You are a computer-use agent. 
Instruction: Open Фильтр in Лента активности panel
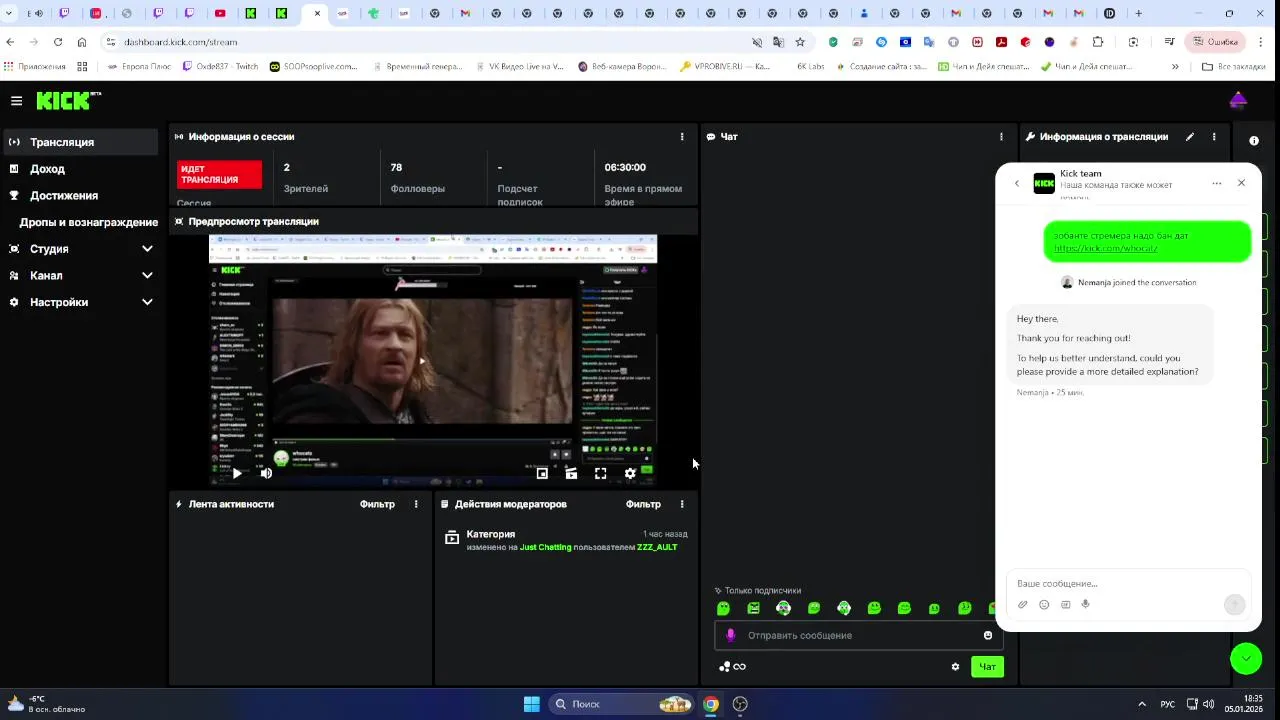377,504
